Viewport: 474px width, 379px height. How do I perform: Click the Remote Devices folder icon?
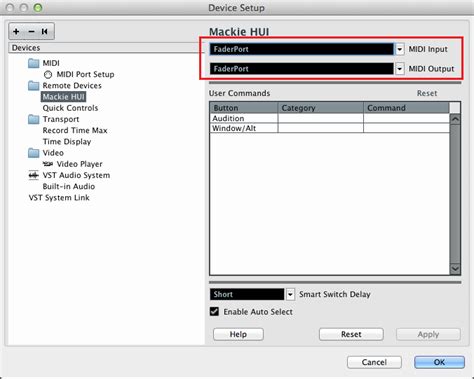(x=33, y=86)
